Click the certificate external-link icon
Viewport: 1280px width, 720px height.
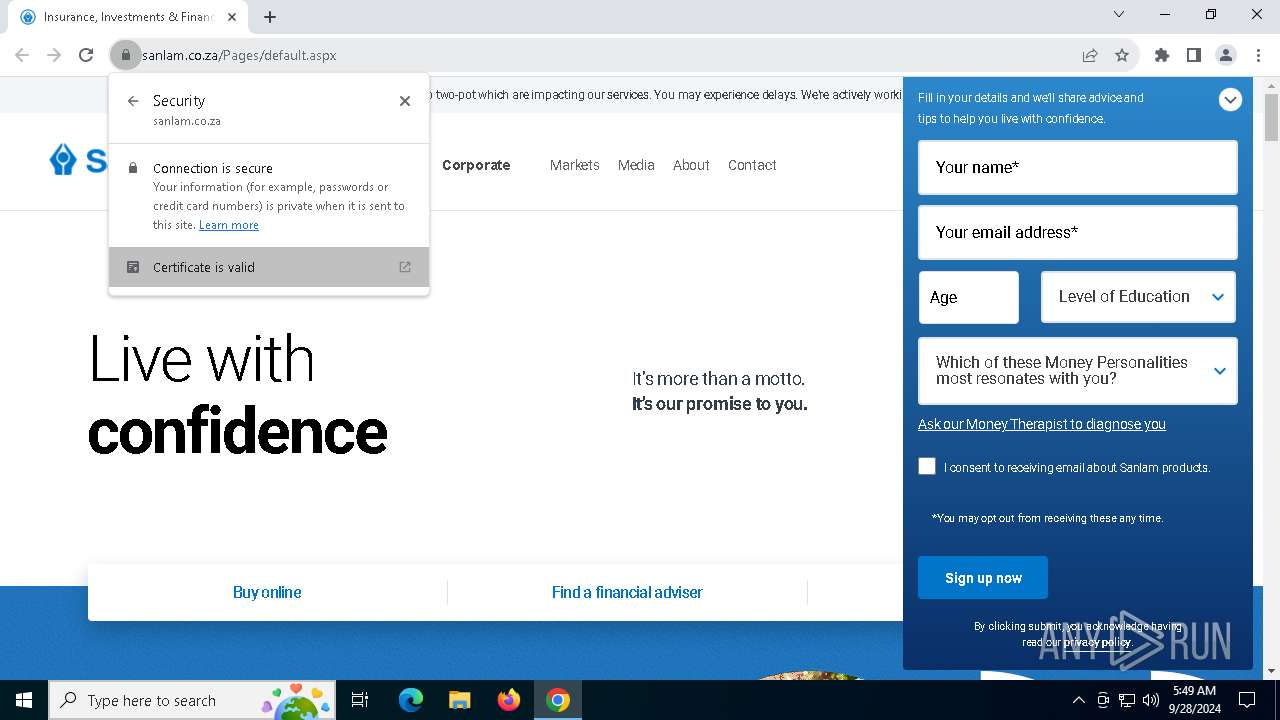pyautogui.click(x=405, y=267)
